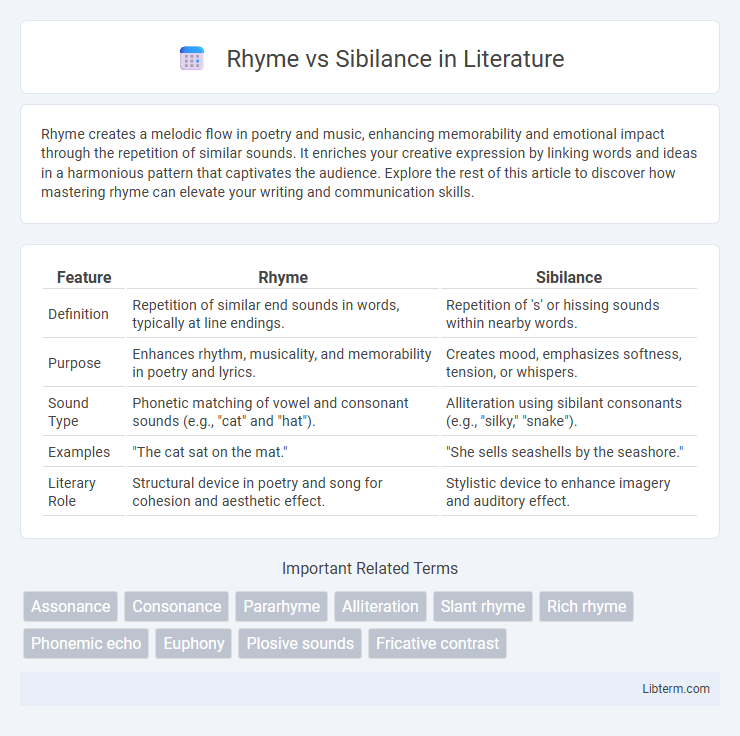740x736 pixels.
Task: Click the cell starting 'Enhances rhythm, musicality'
Action: point(282,363)
